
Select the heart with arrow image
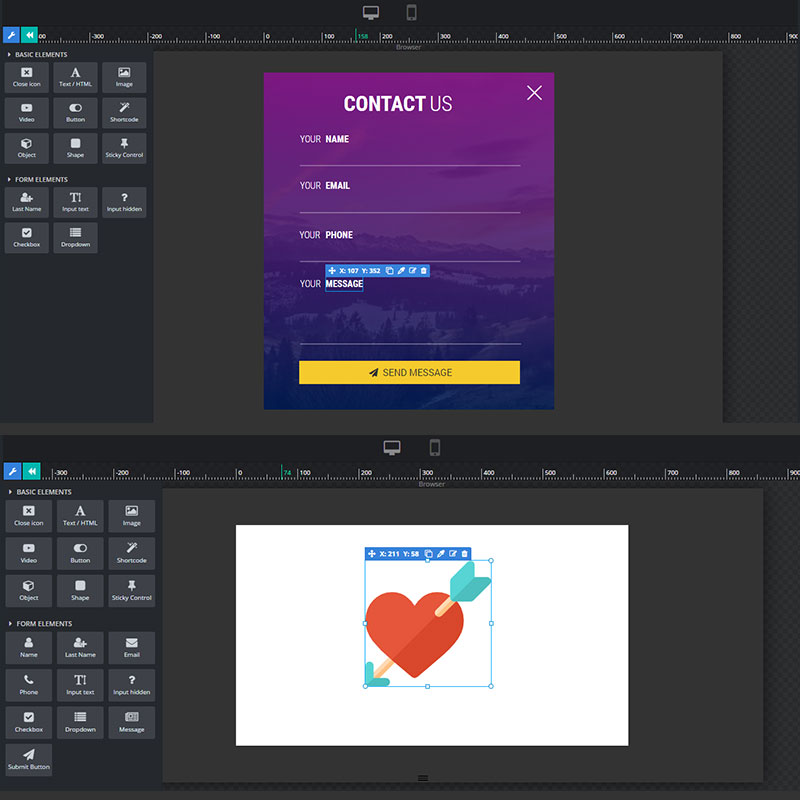(x=428, y=623)
